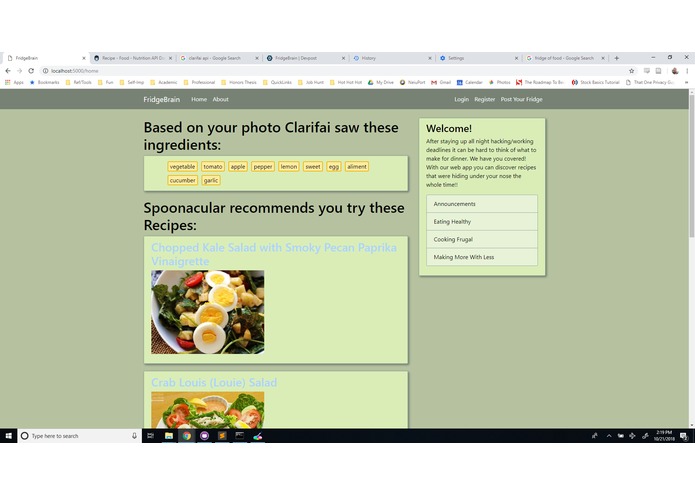
Task: Switch to the History tab
Action: coord(392,58)
